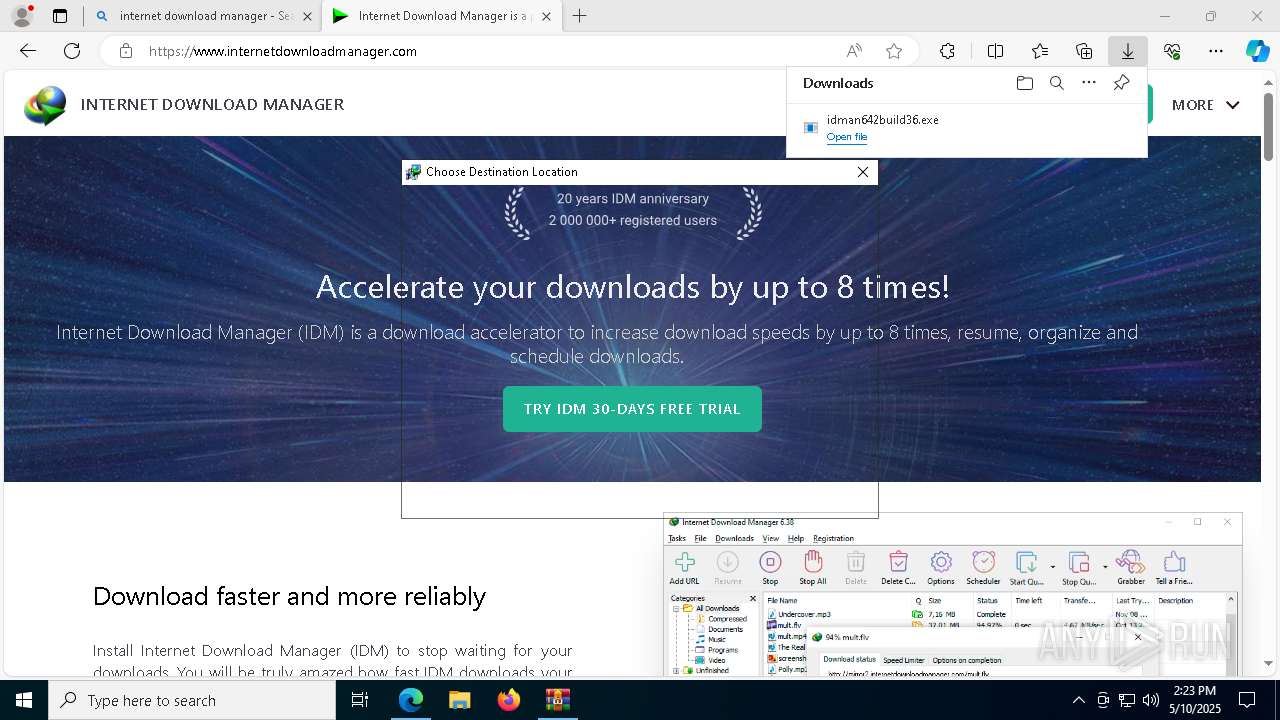
Task: Open Edge Settings and more menu
Action: (1216, 51)
